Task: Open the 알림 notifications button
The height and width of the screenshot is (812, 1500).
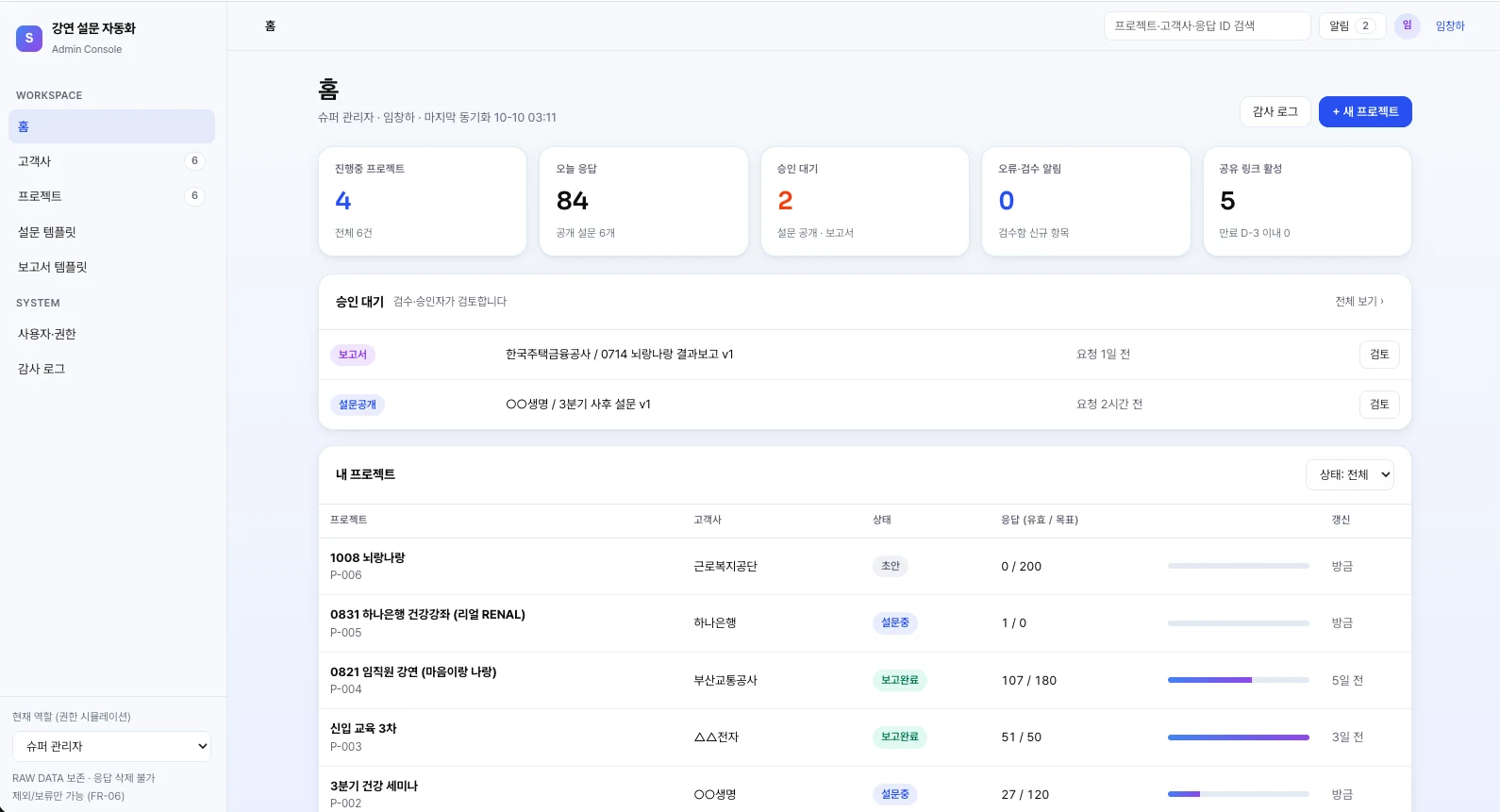Action: (1352, 25)
